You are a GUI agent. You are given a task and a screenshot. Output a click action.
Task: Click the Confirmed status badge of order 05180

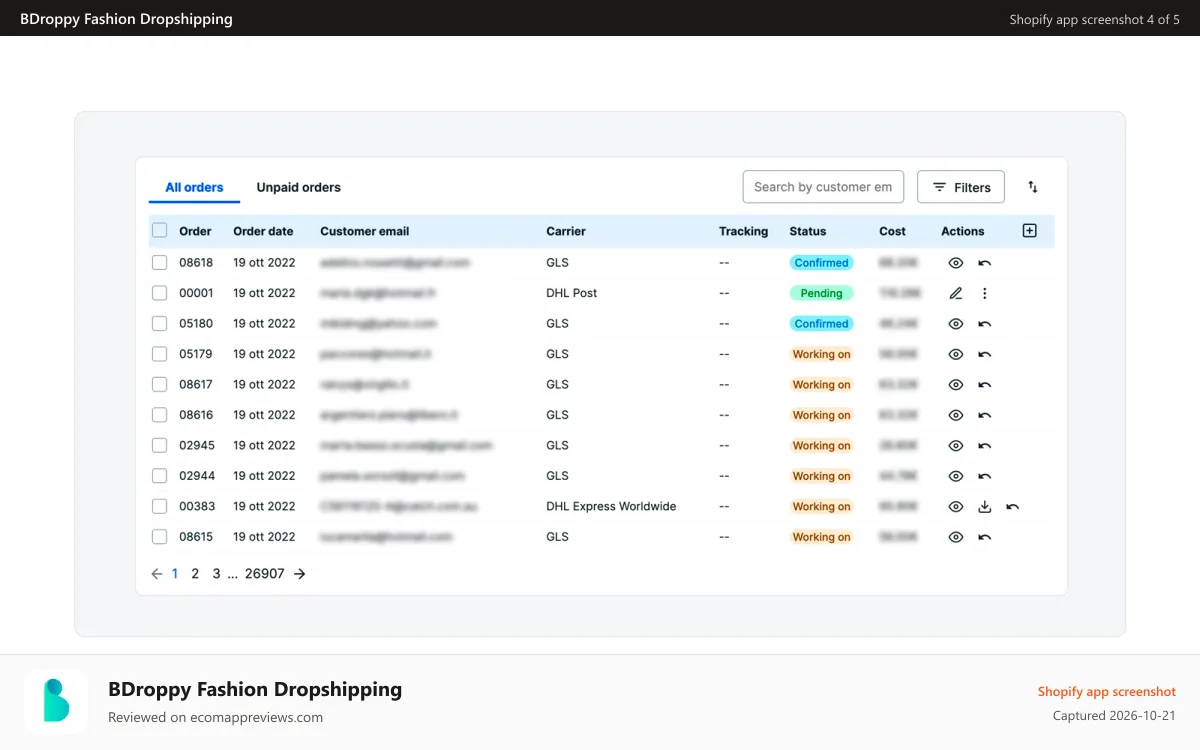click(x=822, y=324)
